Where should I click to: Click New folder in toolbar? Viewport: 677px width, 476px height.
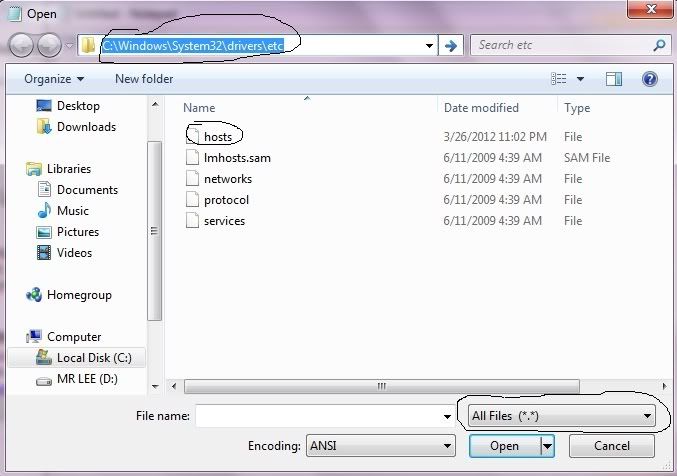pyautogui.click(x=144, y=78)
